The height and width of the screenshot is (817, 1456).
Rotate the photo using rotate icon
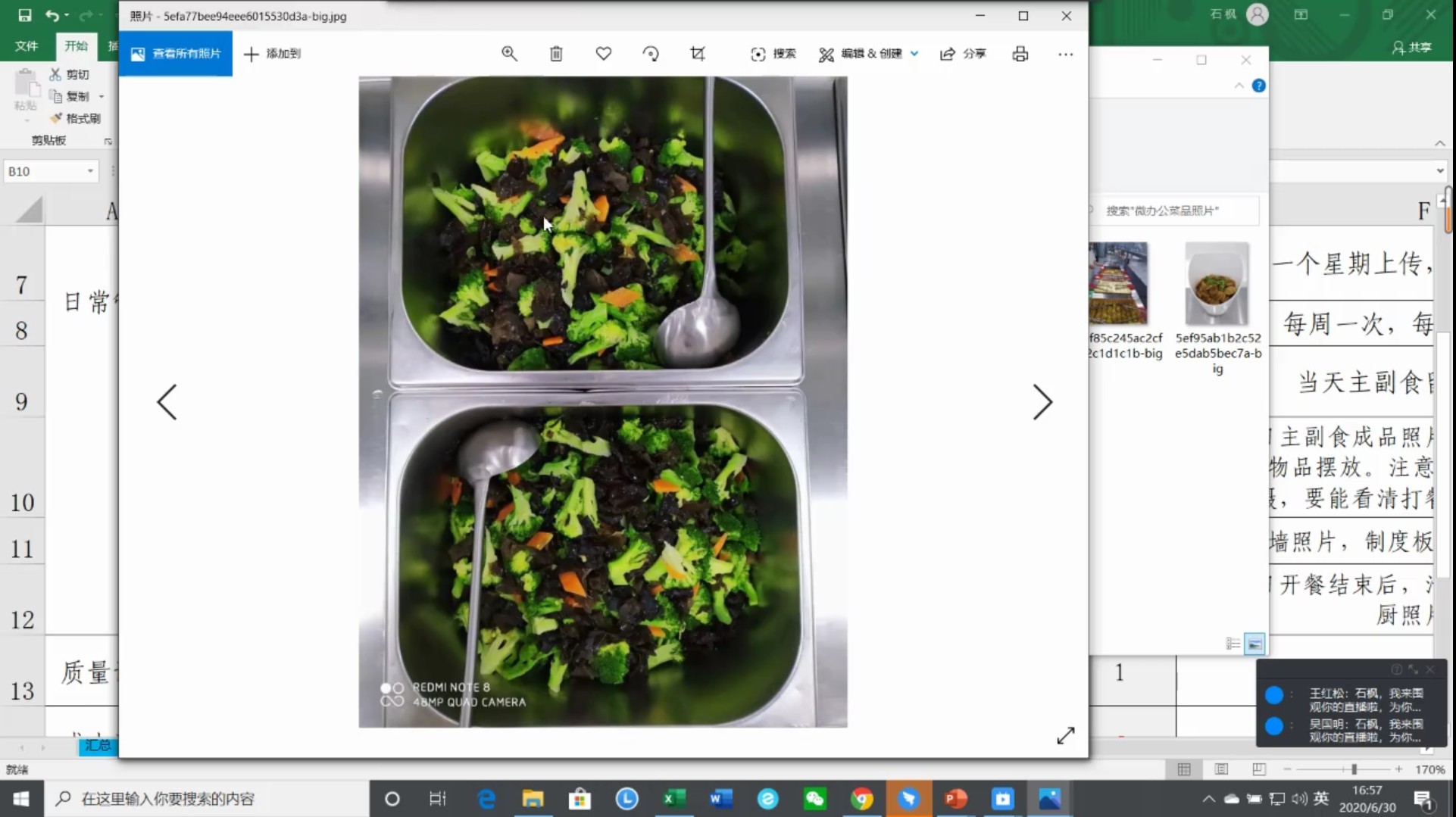(x=650, y=54)
